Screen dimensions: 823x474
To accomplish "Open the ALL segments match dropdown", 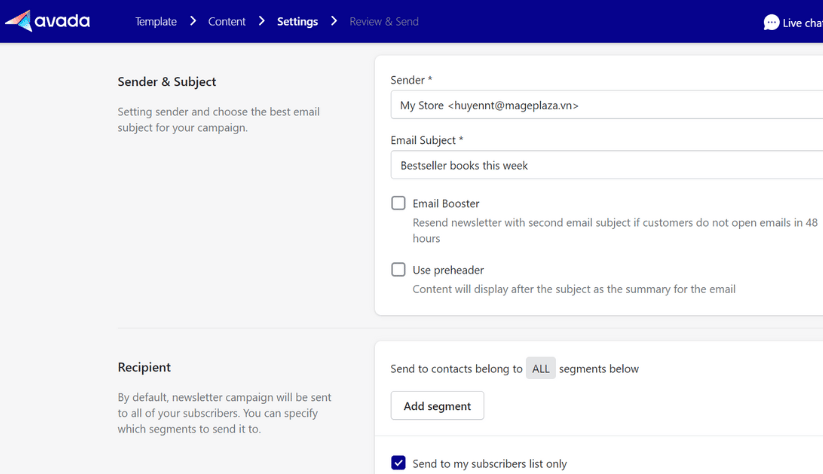I will pos(540,369).
